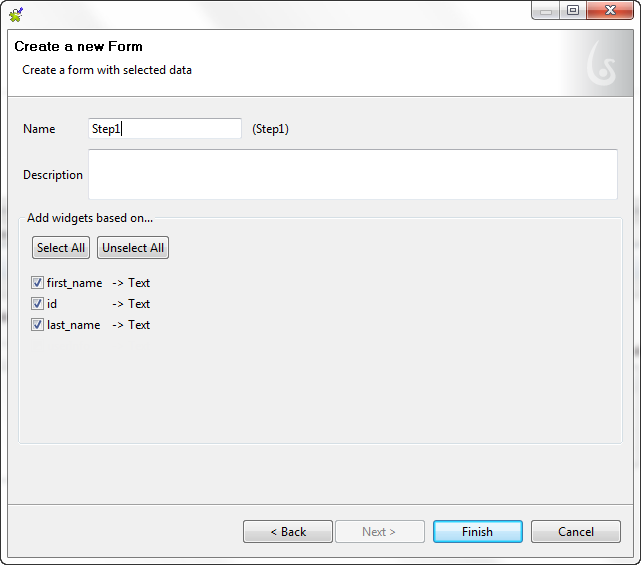Image resolution: width=641 pixels, height=565 pixels.
Task: Cancel the new form wizard
Action: (x=576, y=531)
